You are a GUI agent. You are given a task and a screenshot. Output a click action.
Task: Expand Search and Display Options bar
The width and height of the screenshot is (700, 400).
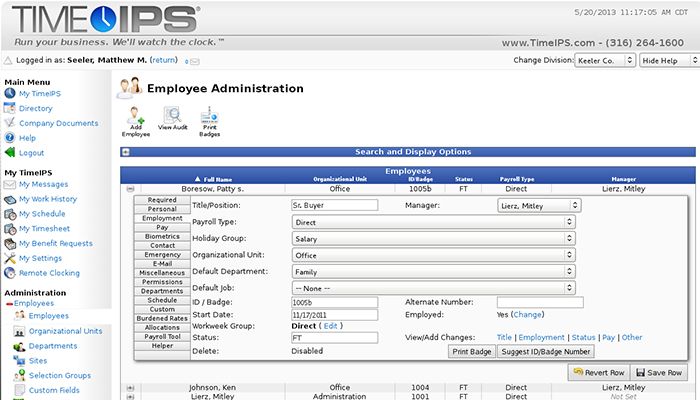coord(125,152)
